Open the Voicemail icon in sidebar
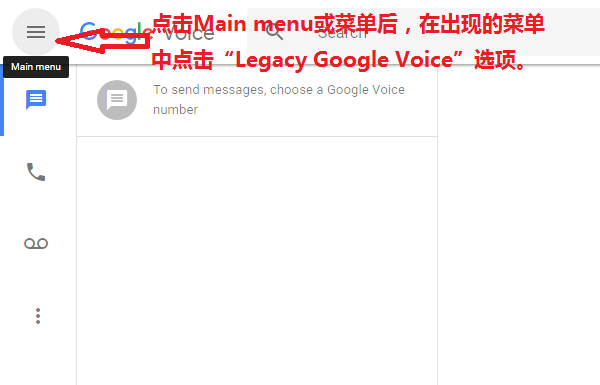The image size is (600, 385). point(36,243)
